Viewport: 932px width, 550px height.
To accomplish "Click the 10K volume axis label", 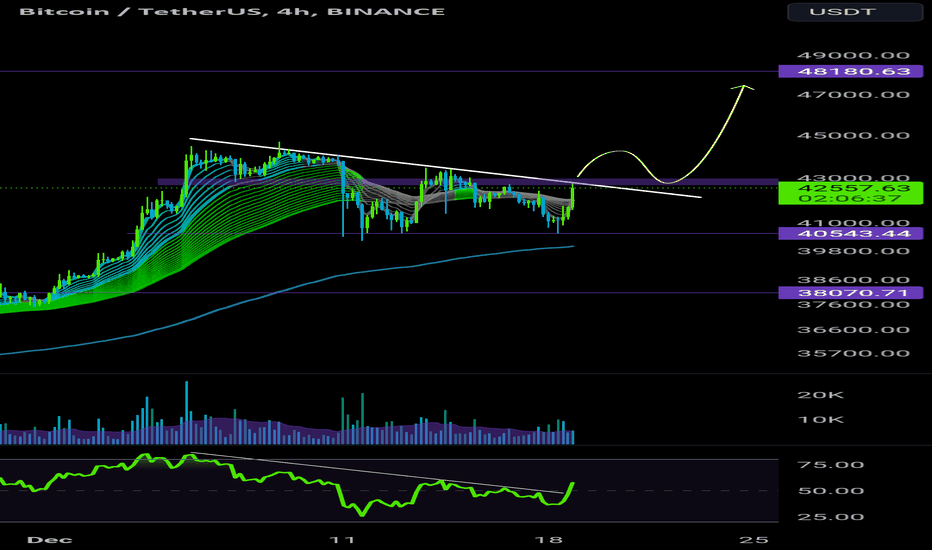I will pos(820,420).
